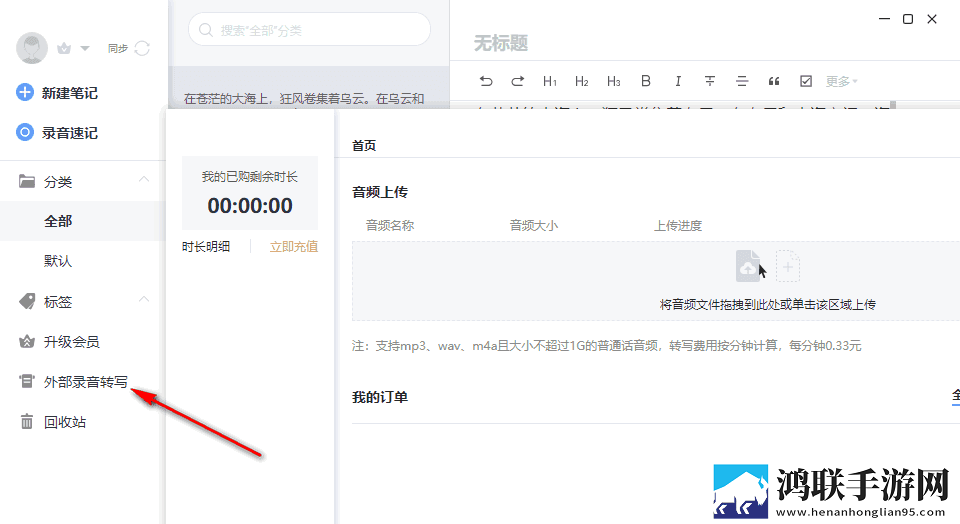This screenshot has height=524, width=960.
Task: Click the 我的订单 heading
Action: [380, 397]
